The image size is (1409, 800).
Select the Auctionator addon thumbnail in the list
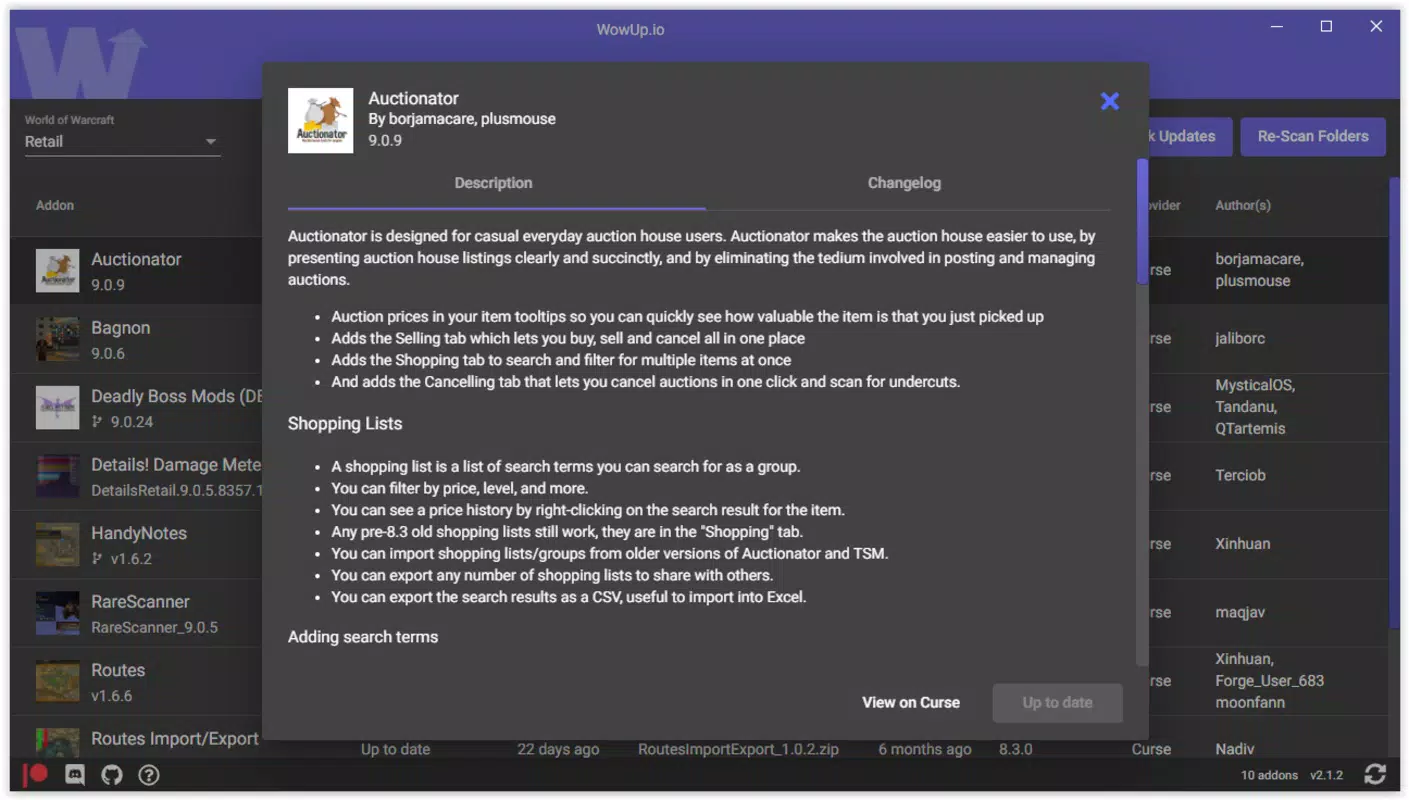[x=57, y=270]
